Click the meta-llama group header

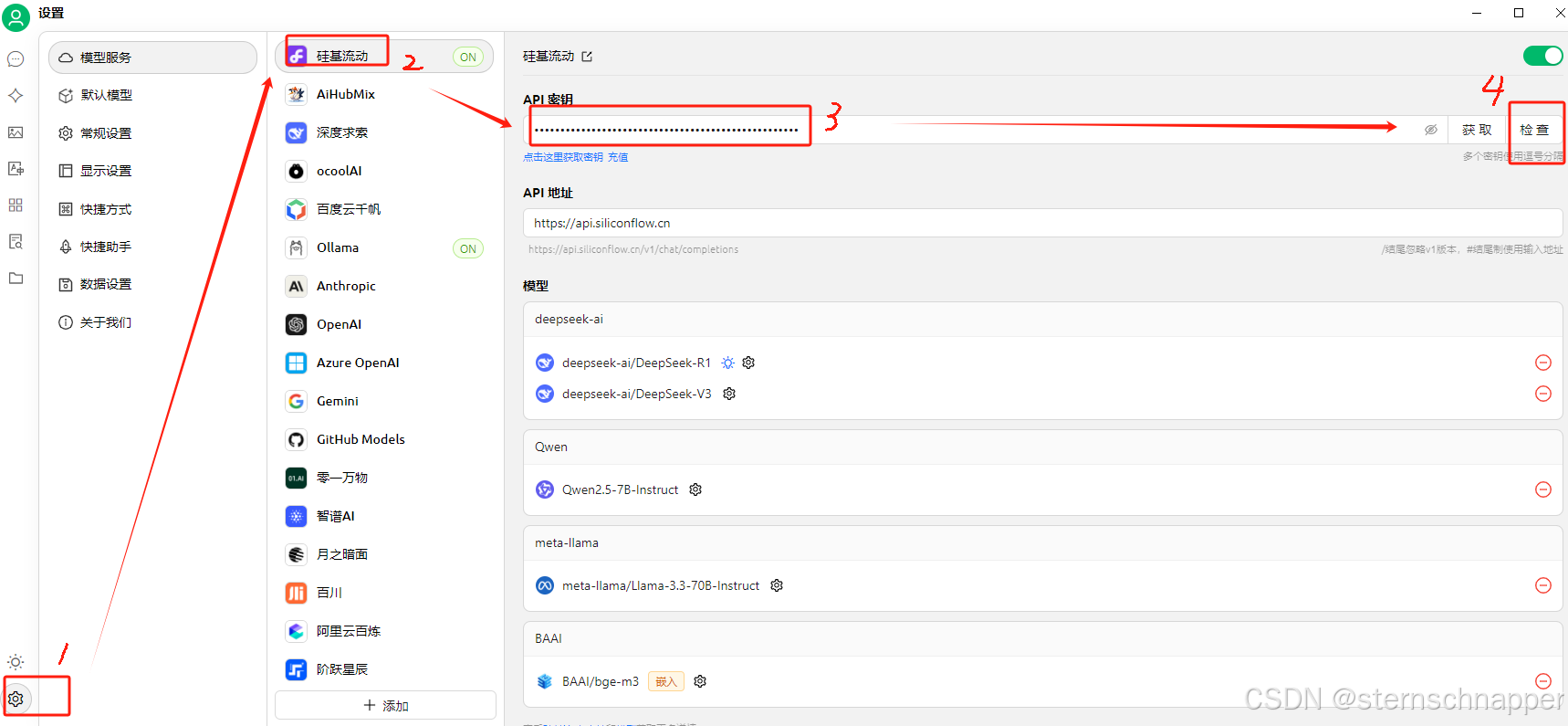tap(1042, 543)
